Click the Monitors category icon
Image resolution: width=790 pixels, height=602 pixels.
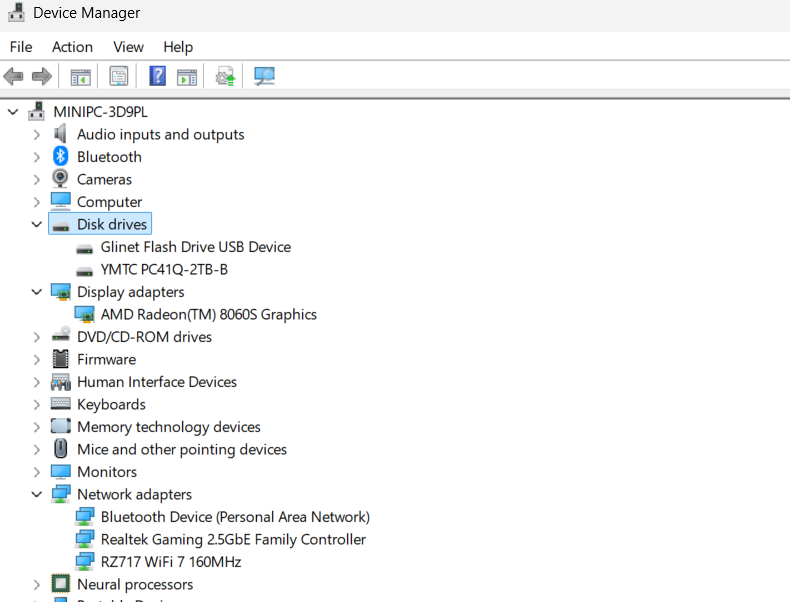pyautogui.click(x=60, y=472)
